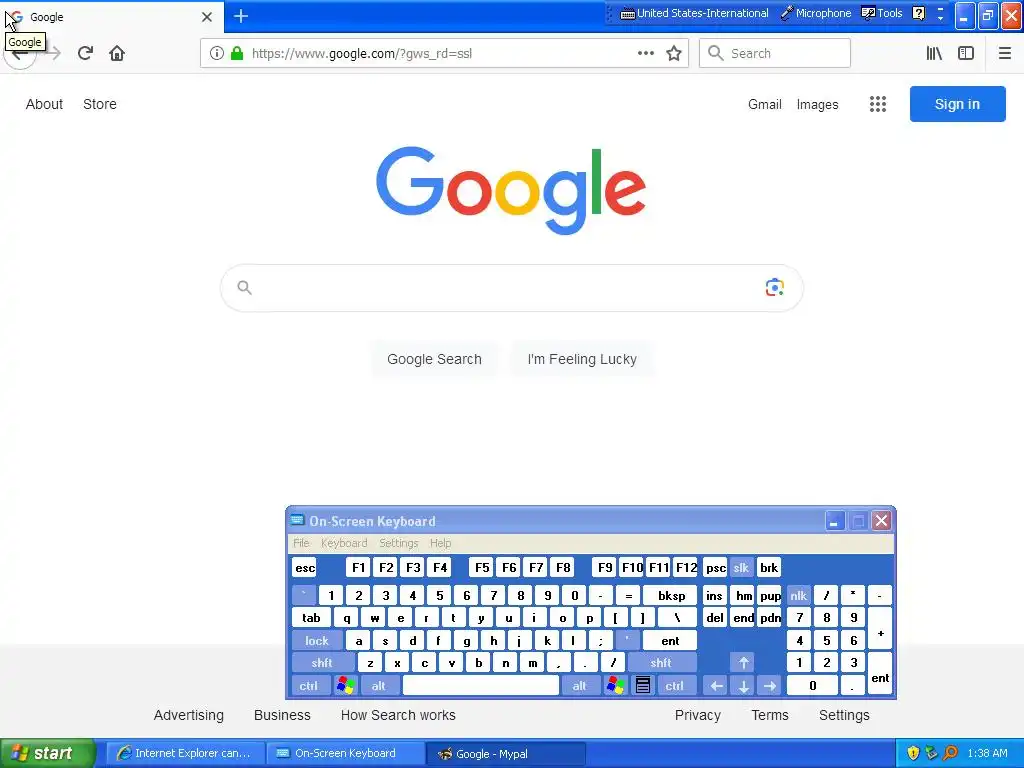Click the green padlock security icon
This screenshot has height=768, width=1024.
[x=237, y=53]
